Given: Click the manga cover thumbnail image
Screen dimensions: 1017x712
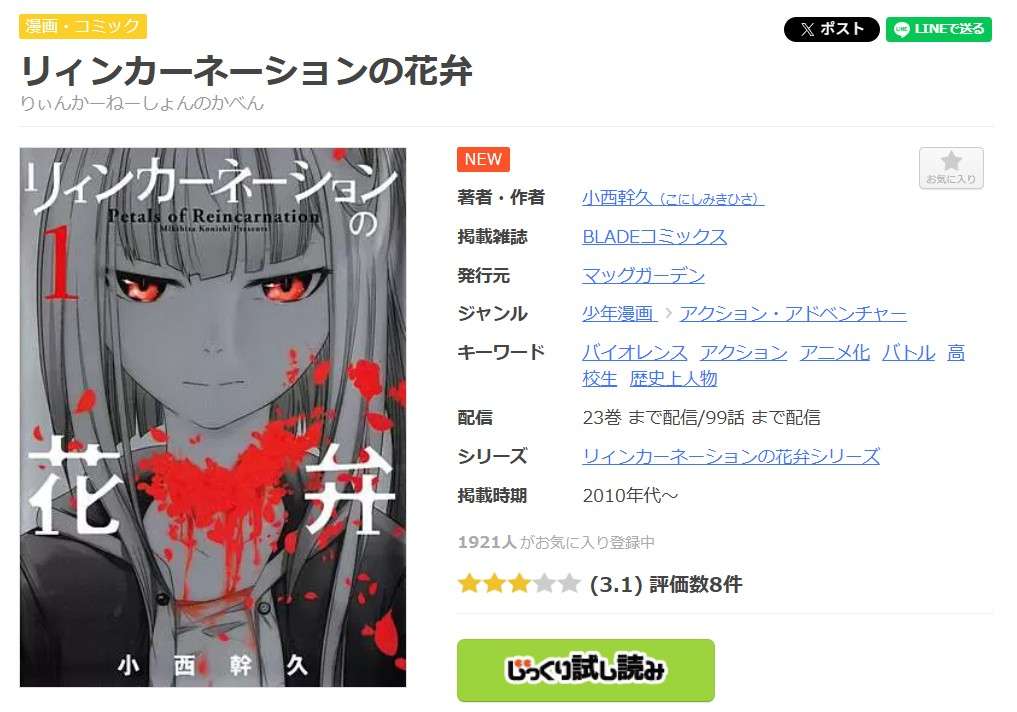Looking at the screenshot, I should 213,417.
